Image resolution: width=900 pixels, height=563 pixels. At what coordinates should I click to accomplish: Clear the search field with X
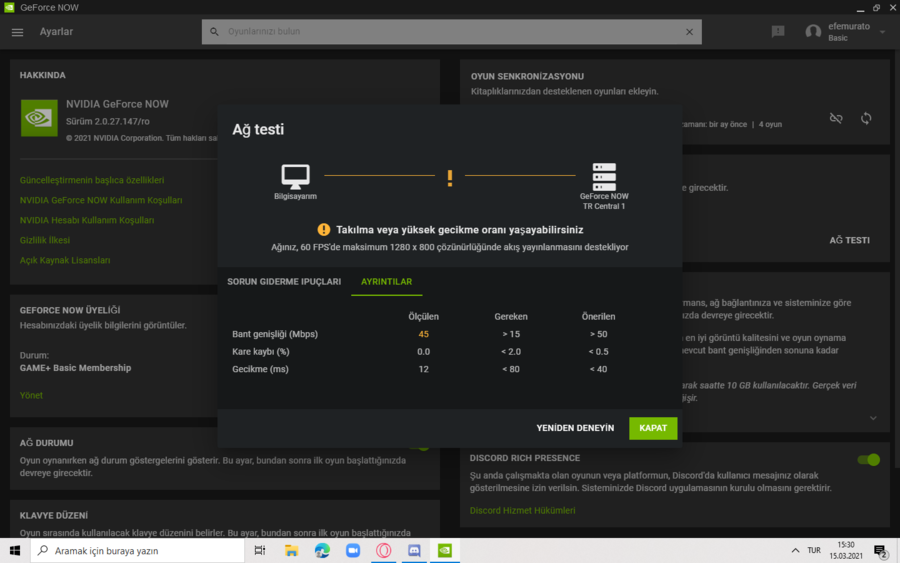click(x=689, y=32)
